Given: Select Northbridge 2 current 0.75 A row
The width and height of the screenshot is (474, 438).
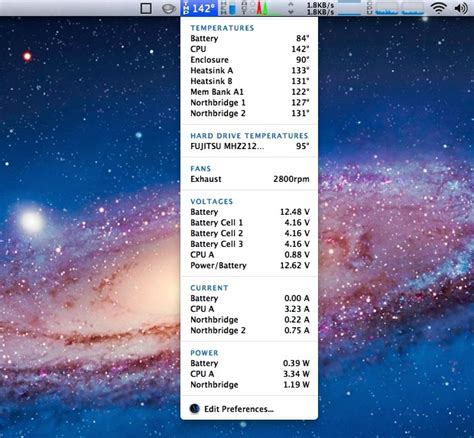Looking at the screenshot, I should click(249, 330).
